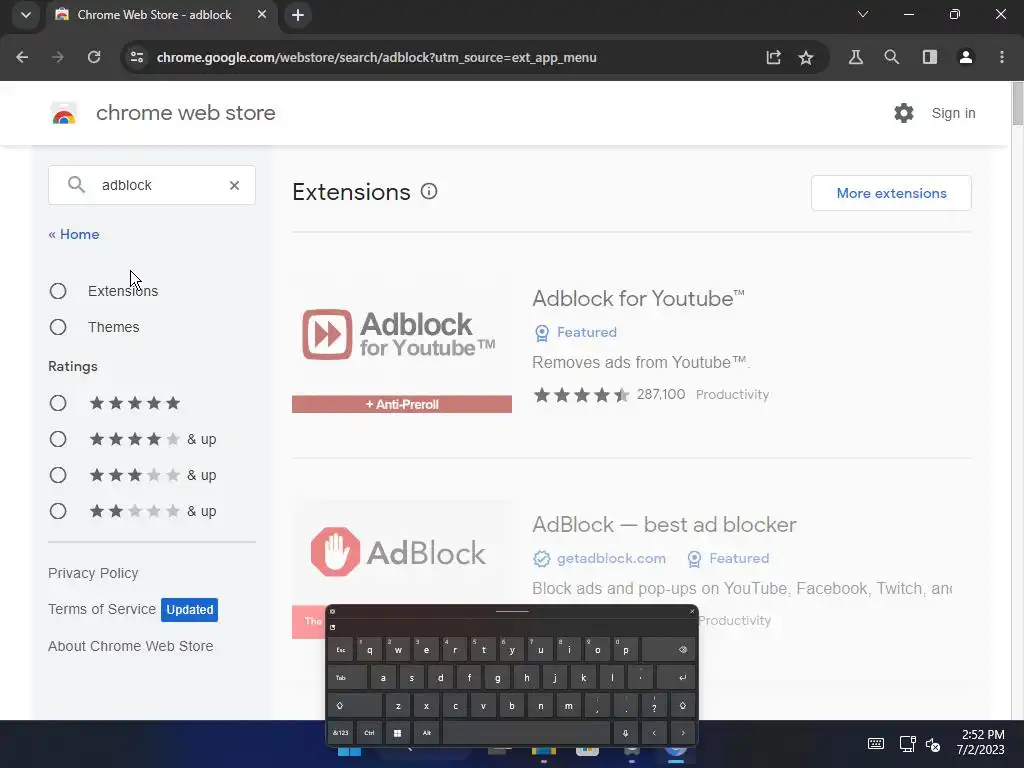Select the Themes filter radio button
The image size is (1024, 768).
point(58,327)
